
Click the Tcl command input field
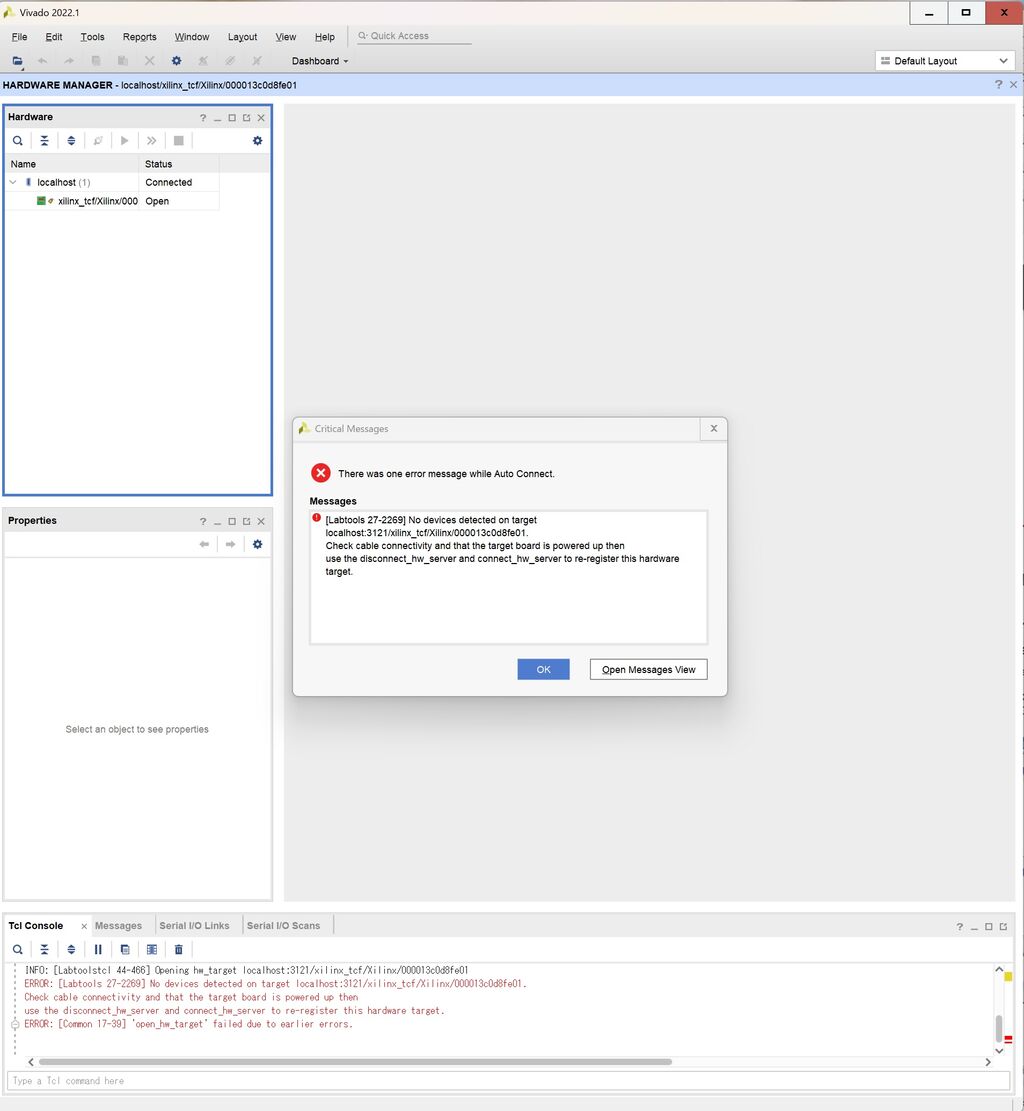click(508, 1081)
